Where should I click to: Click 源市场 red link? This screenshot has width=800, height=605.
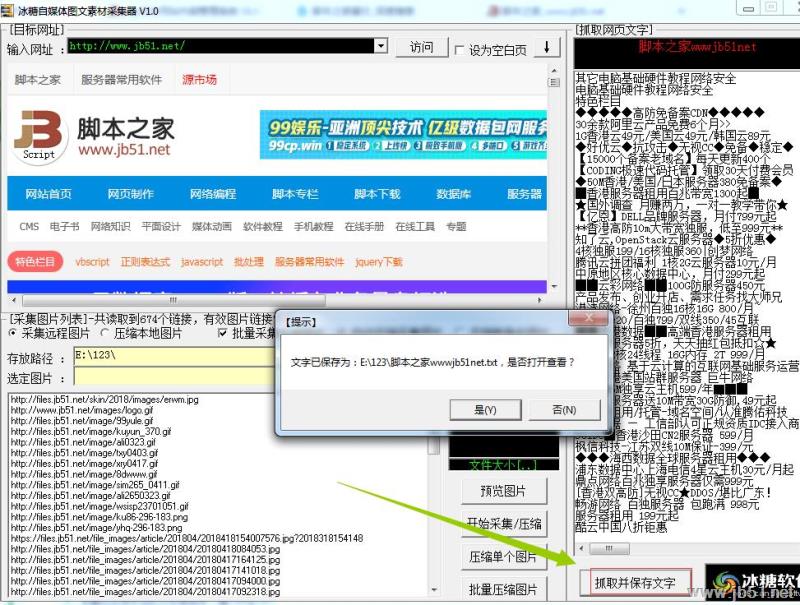(199, 80)
